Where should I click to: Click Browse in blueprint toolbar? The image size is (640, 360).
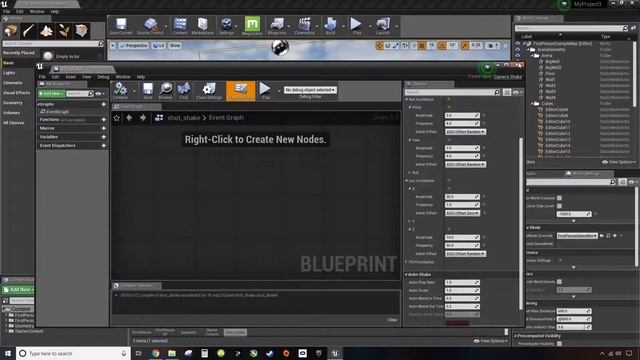pos(165,91)
